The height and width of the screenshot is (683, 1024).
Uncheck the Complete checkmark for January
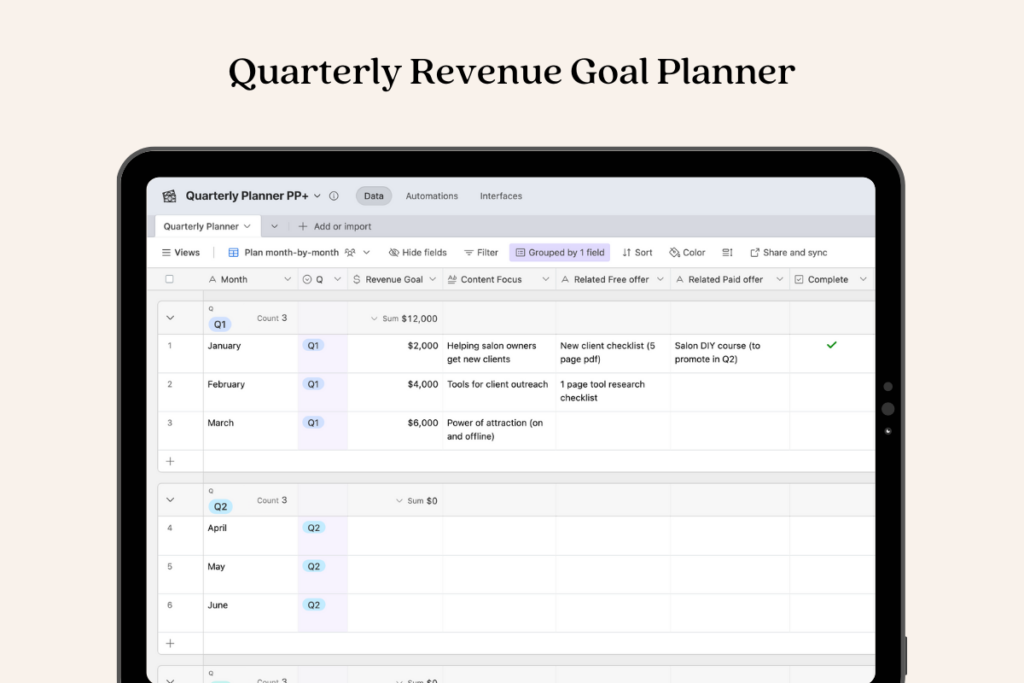point(831,345)
